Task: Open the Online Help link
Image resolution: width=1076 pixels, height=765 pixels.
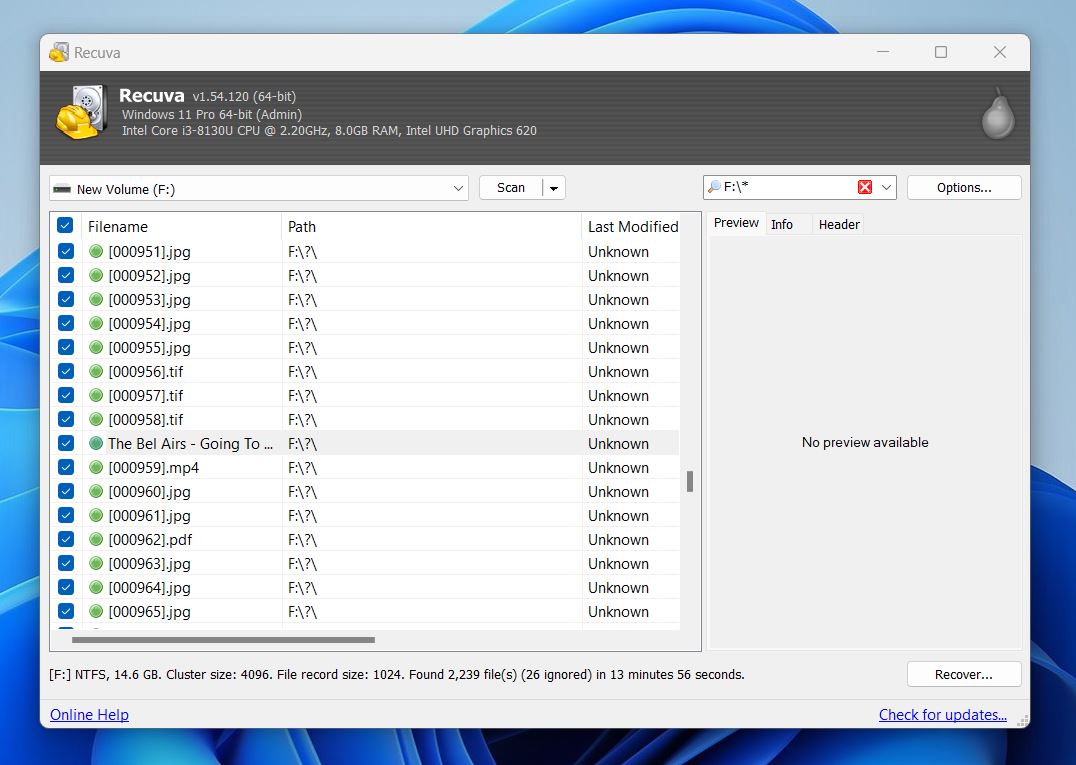Action: point(89,715)
